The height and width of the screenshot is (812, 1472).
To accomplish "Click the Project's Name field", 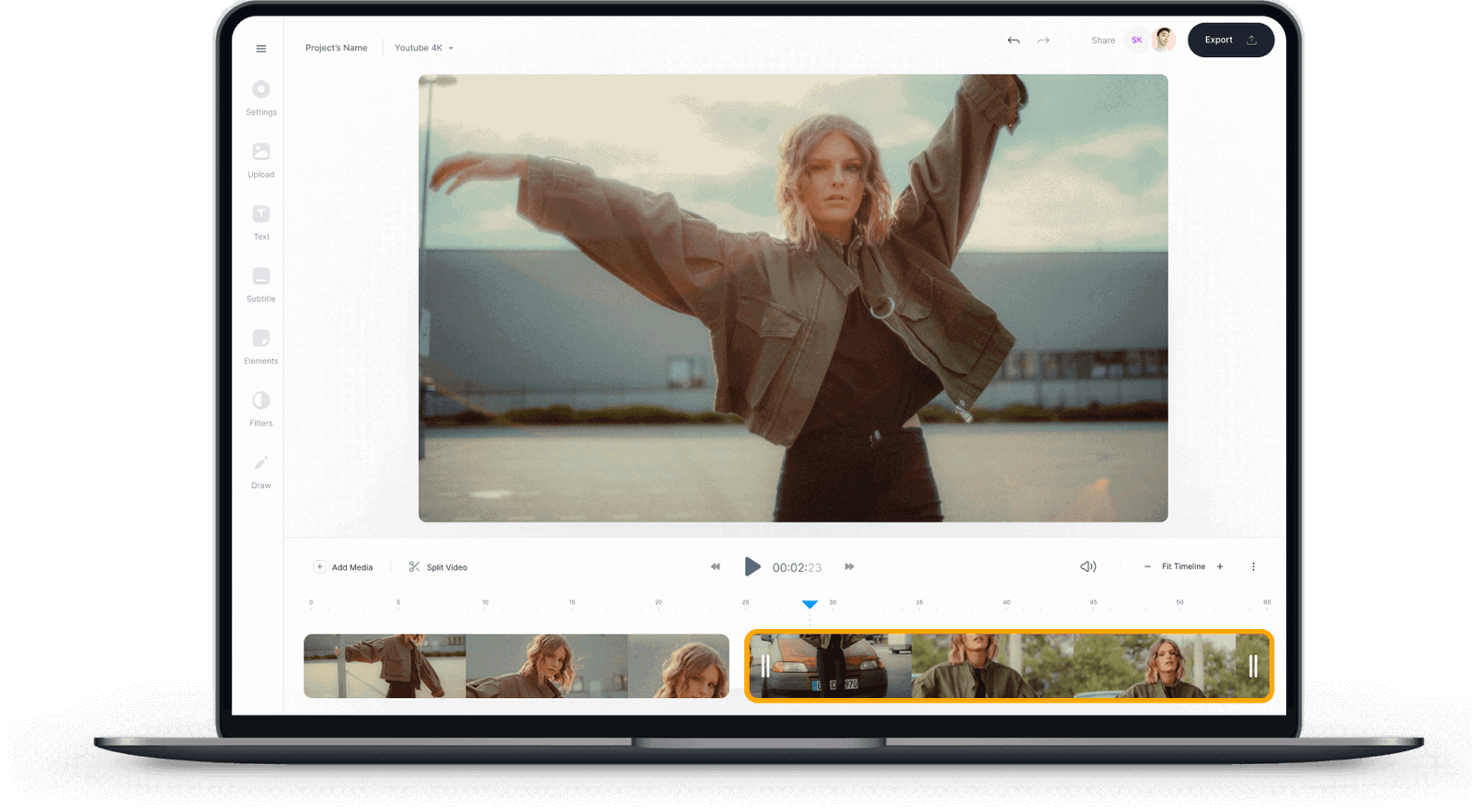I will [x=336, y=48].
